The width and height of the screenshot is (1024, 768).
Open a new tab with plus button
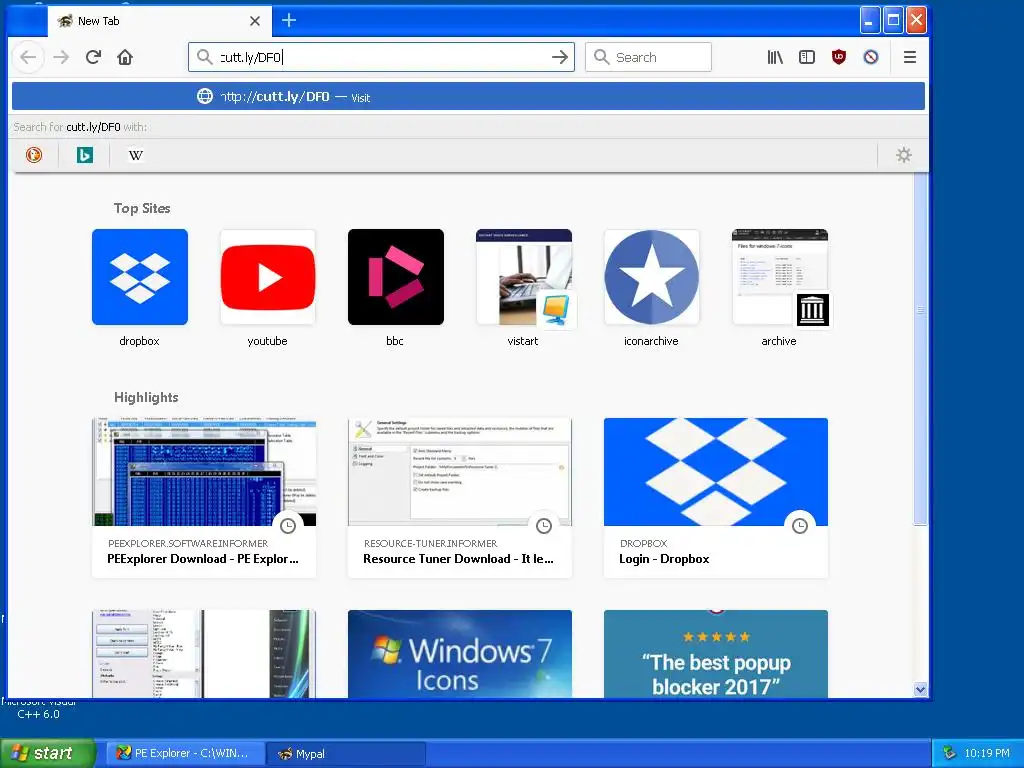pos(289,20)
